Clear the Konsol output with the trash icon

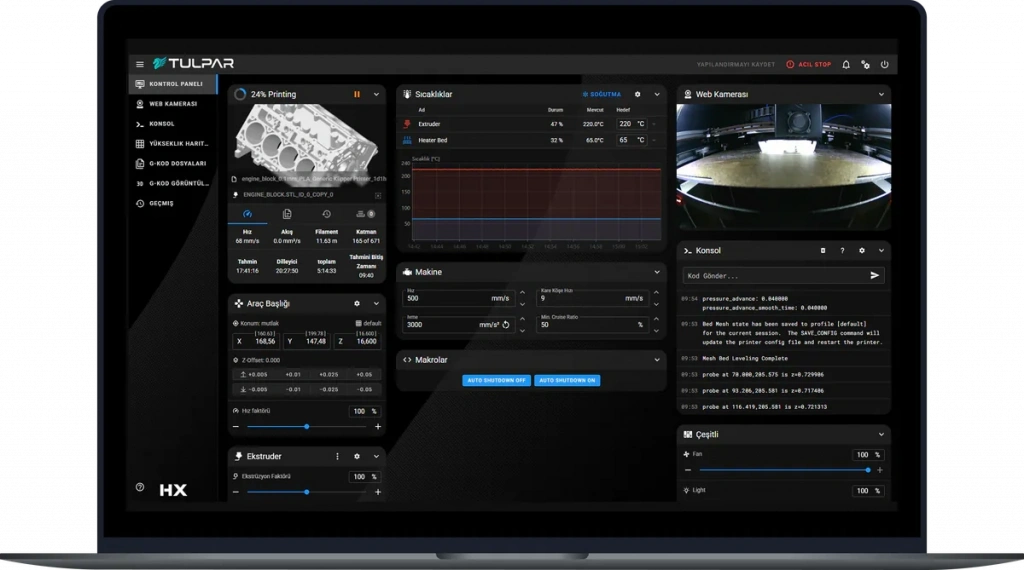(x=823, y=250)
